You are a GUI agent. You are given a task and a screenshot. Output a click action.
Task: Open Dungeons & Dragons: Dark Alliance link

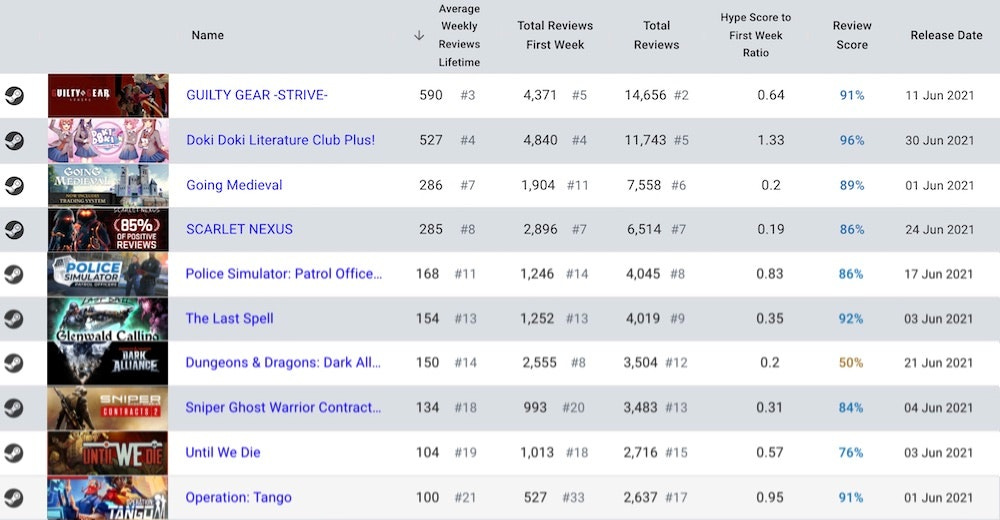click(283, 362)
